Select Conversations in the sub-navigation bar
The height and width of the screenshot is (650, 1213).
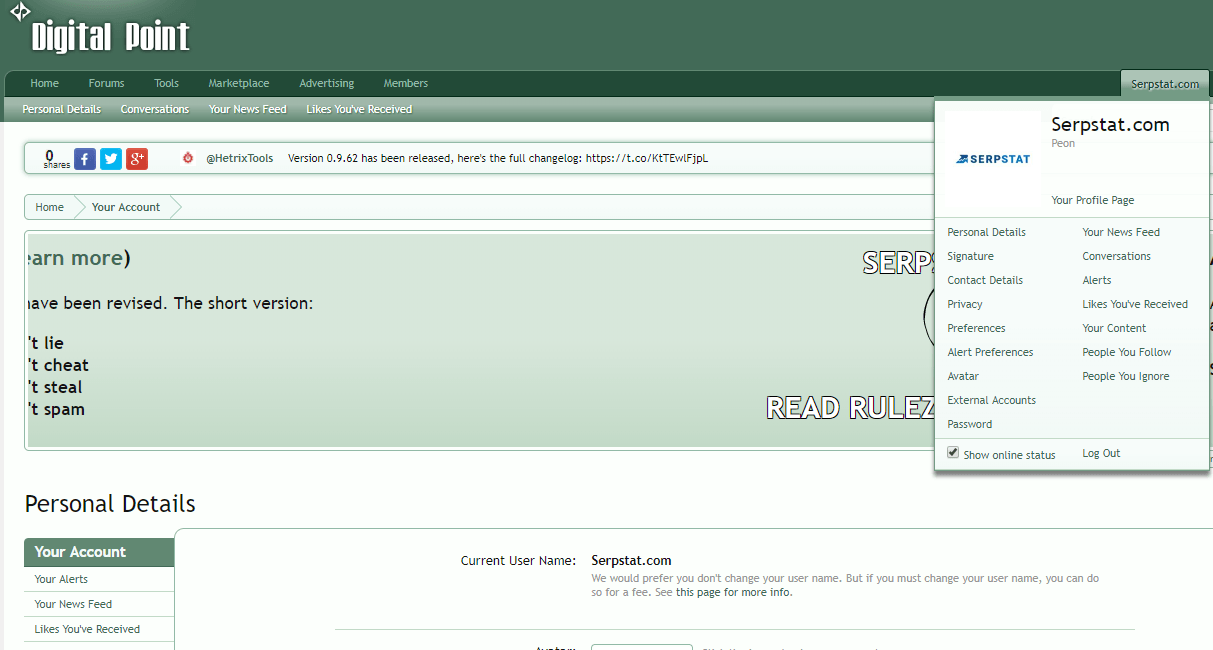click(155, 109)
